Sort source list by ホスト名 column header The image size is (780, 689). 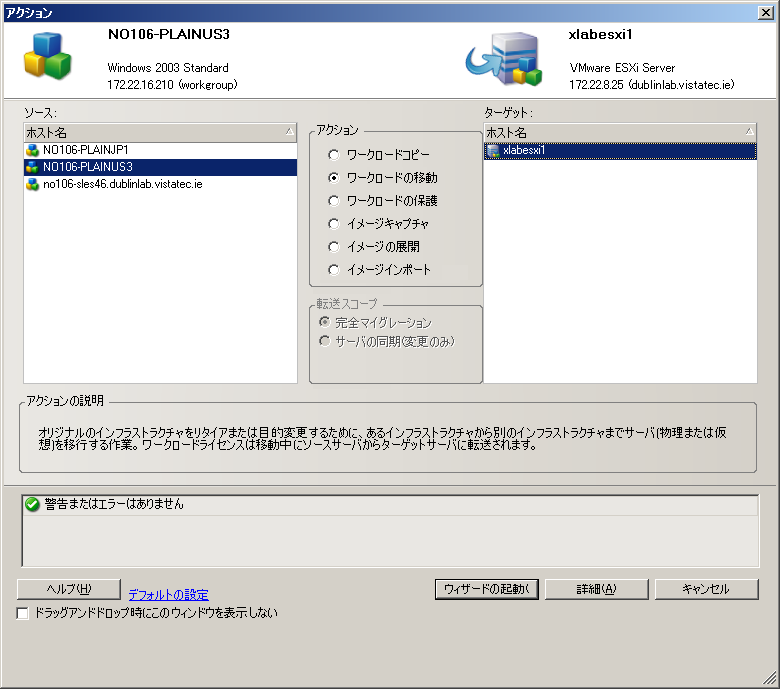tap(160, 133)
